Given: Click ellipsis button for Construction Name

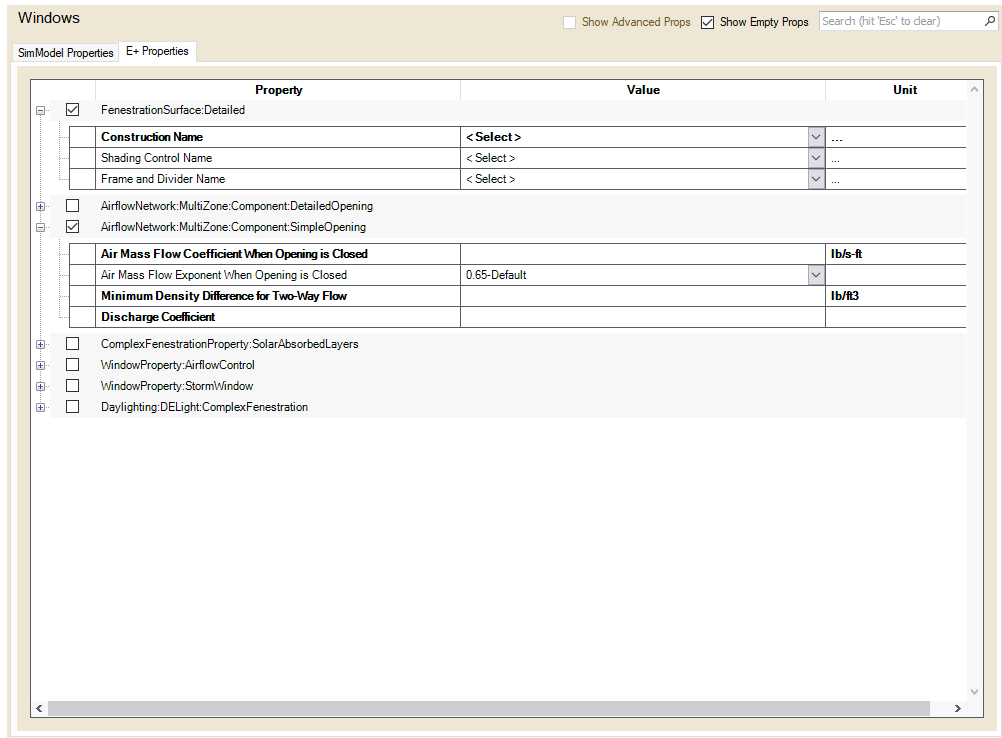Looking at the screenshot, I should click(836, 137).
